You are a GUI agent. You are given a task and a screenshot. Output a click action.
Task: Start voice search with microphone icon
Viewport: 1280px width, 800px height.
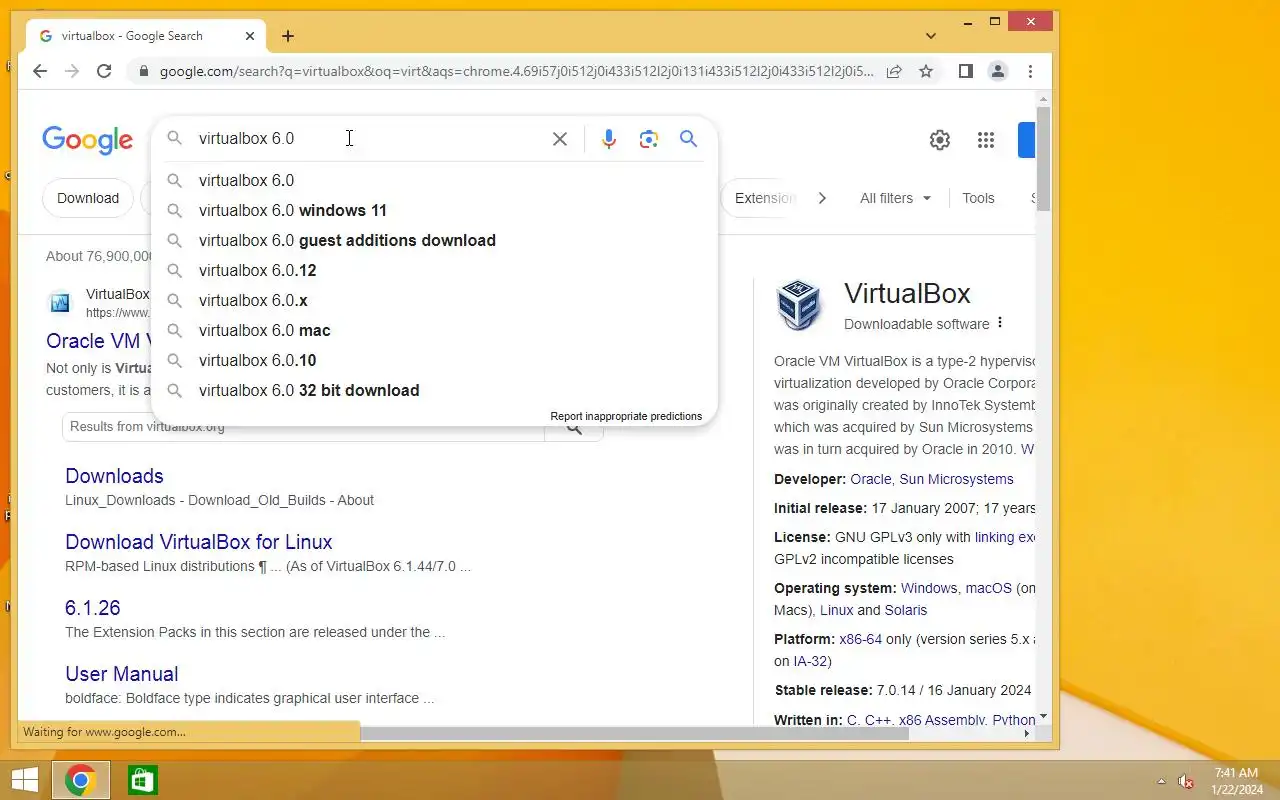[609, 139]
